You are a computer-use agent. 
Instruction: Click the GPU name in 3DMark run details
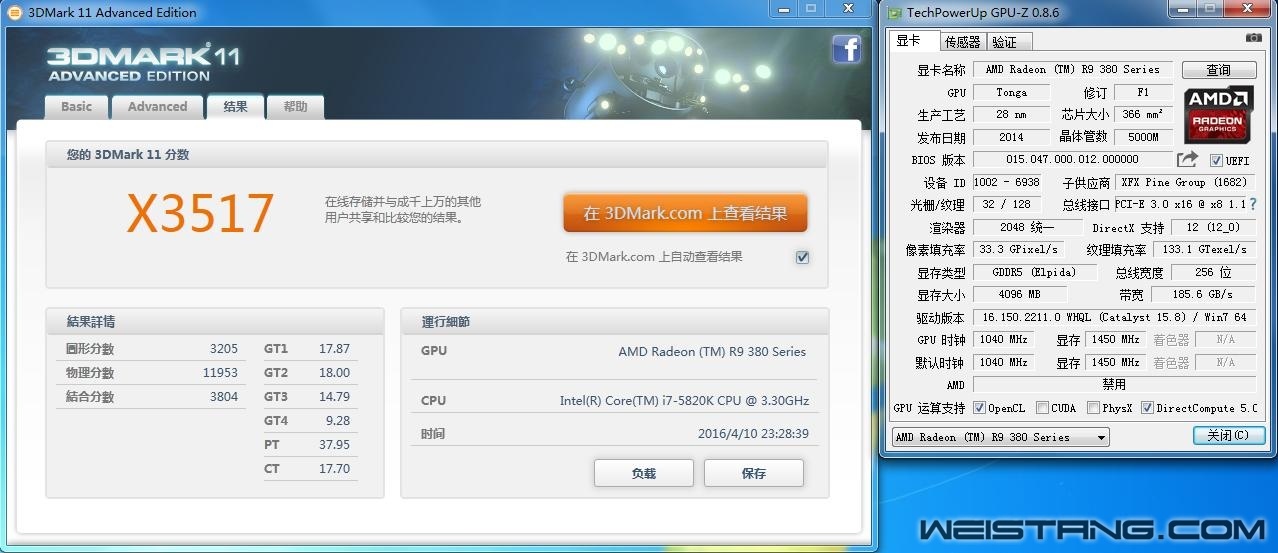[712, 352]
